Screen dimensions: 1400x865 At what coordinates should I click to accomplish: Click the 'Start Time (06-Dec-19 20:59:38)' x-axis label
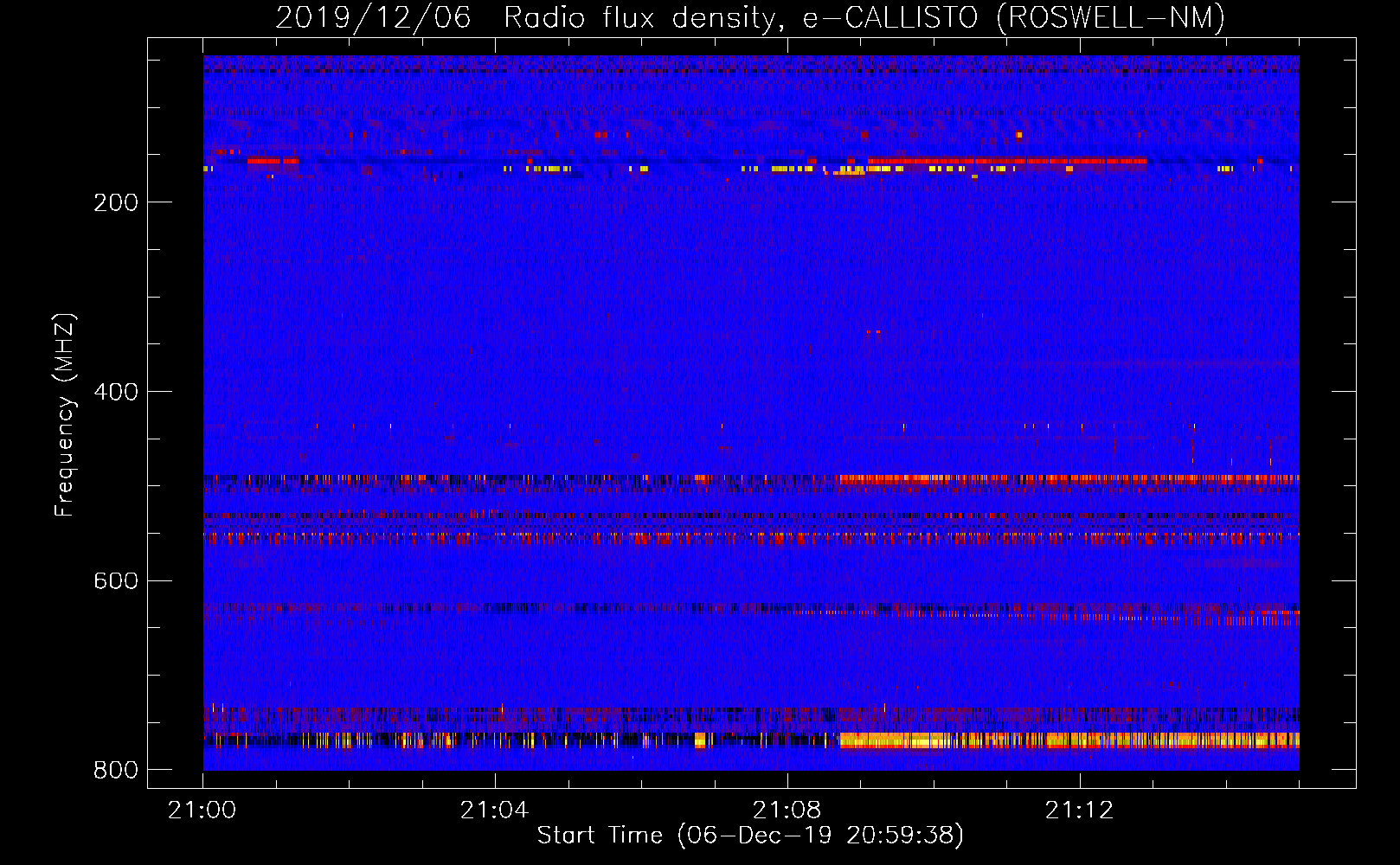coord(750,836)
